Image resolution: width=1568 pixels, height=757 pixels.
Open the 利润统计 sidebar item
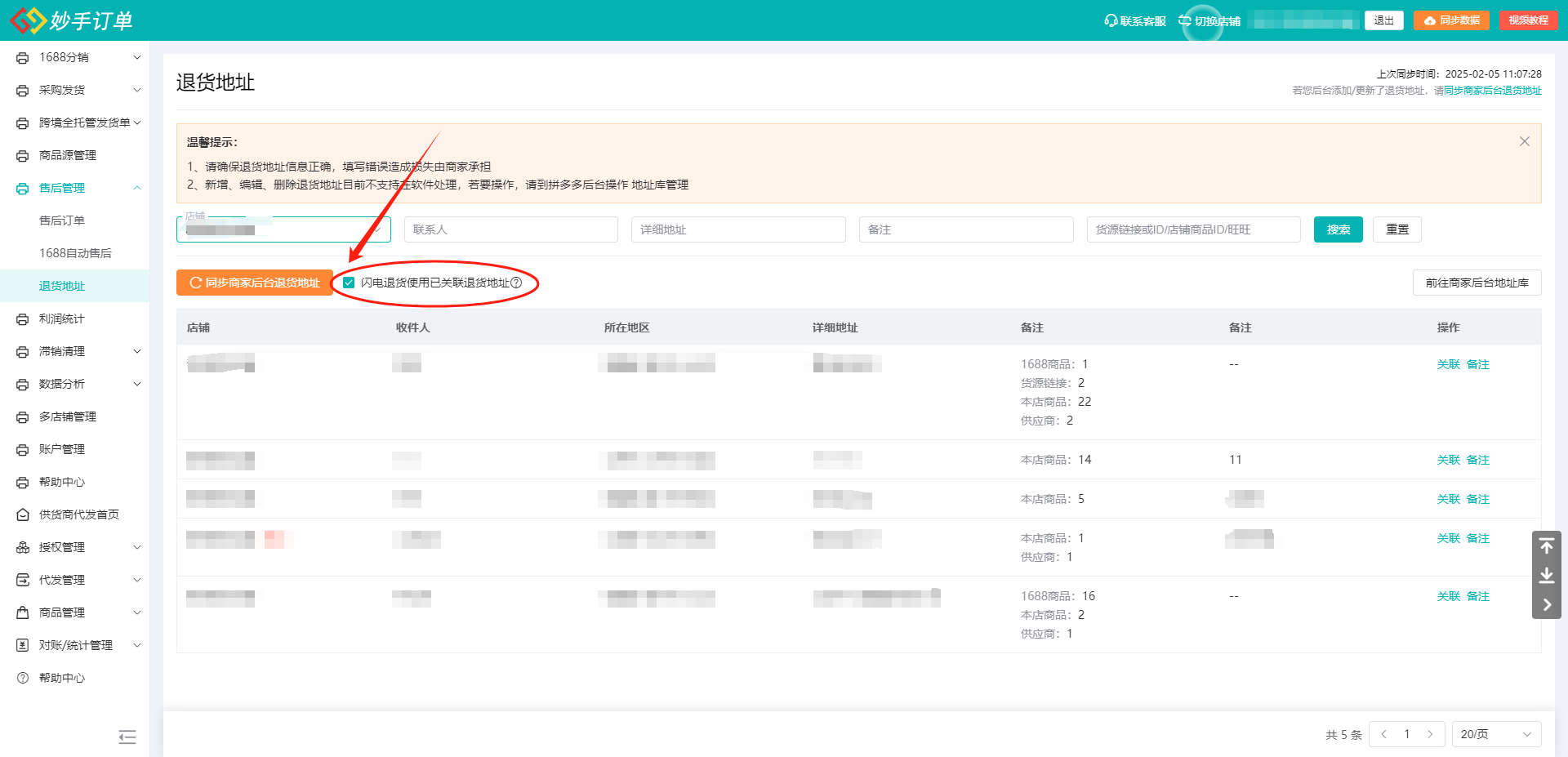62,318
